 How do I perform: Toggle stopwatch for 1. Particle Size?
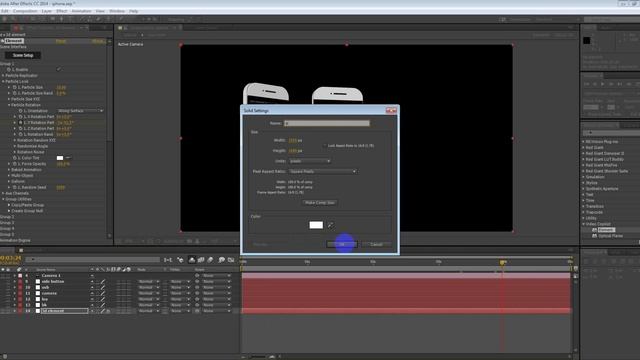(15, 87)
